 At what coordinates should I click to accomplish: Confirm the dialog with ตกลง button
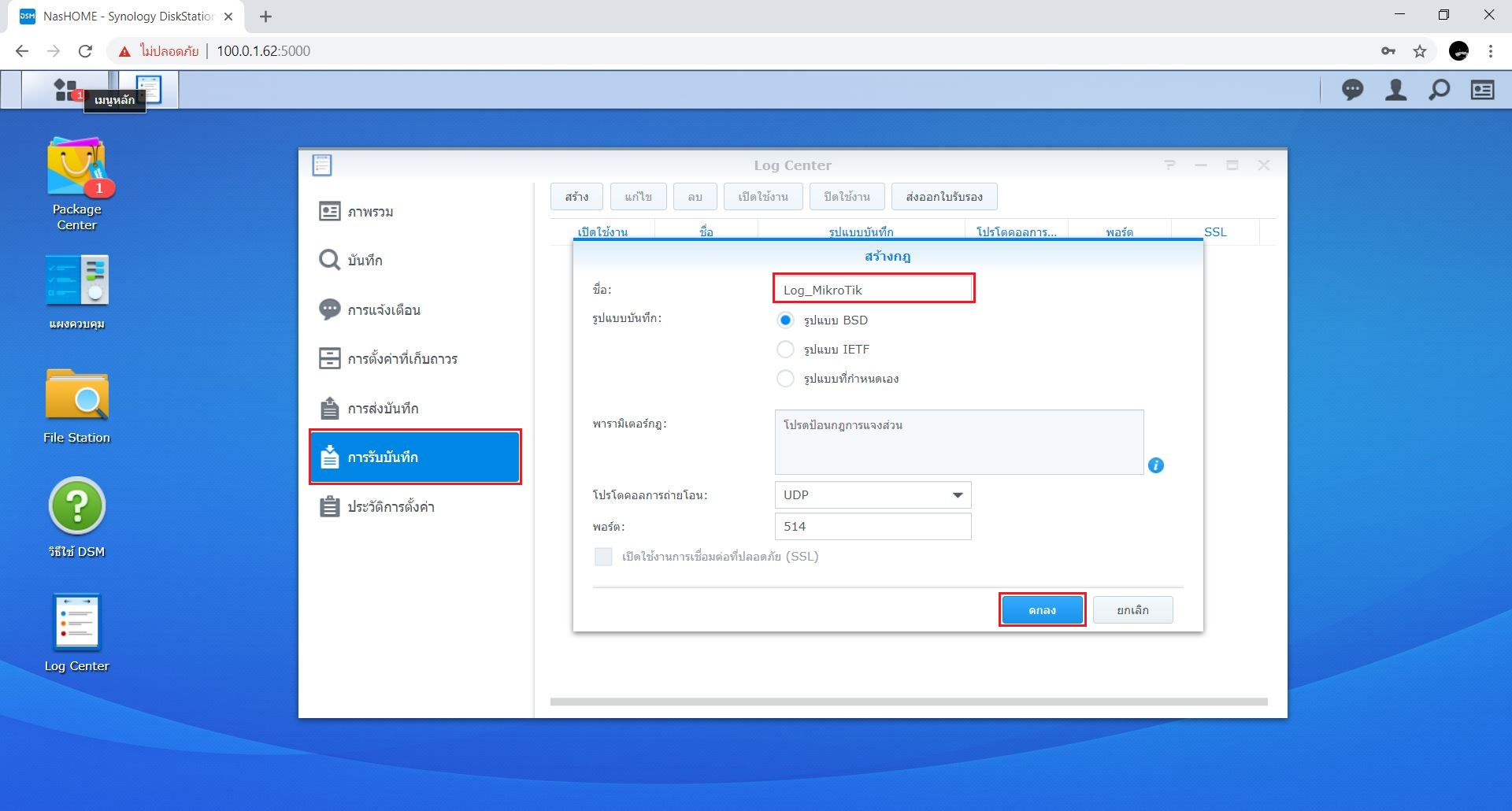click(x=1042, y=609)
